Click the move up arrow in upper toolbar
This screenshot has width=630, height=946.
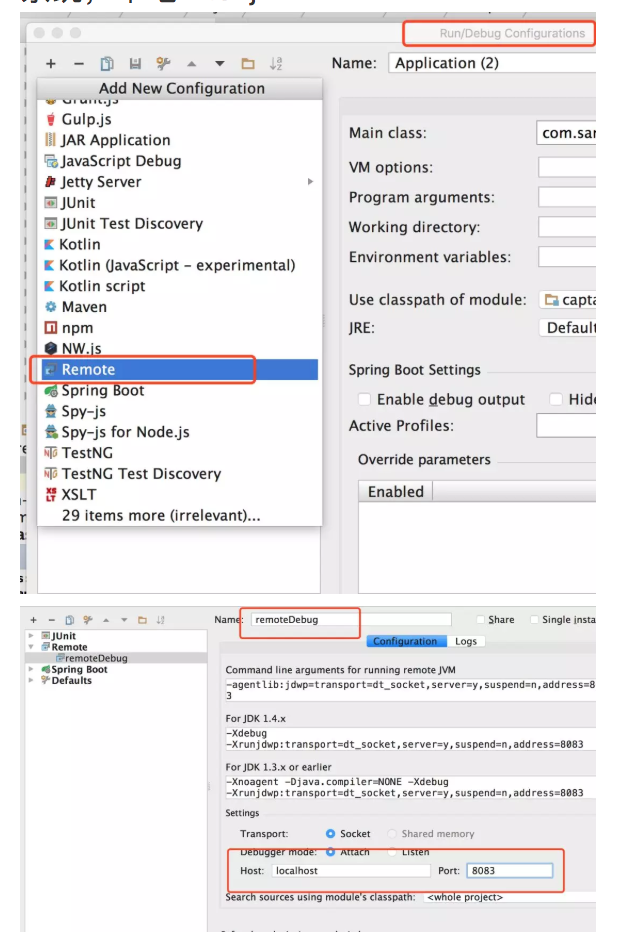click(x=191, y=63)
